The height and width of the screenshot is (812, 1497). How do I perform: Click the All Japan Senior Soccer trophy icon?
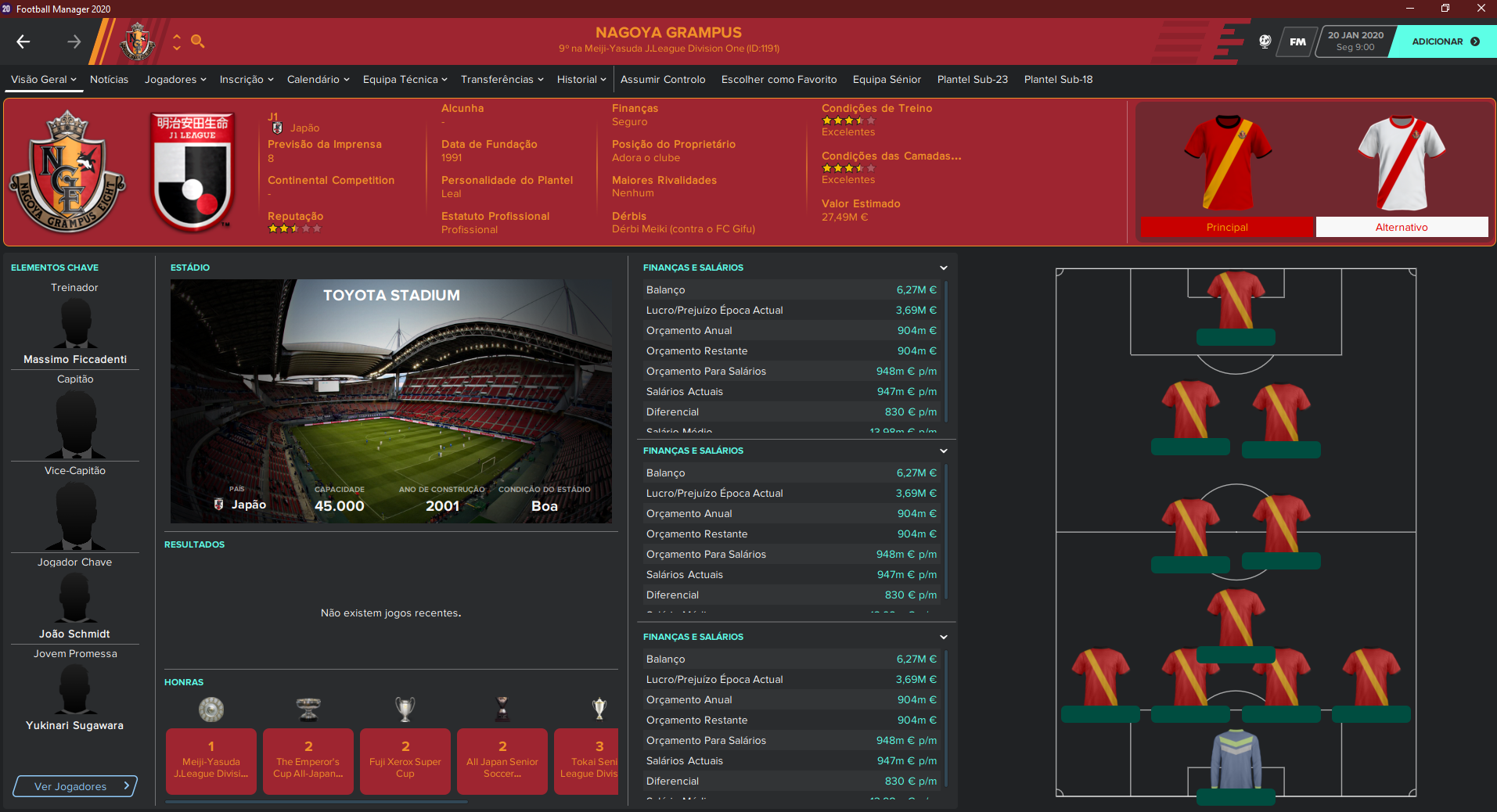point(502,709)
